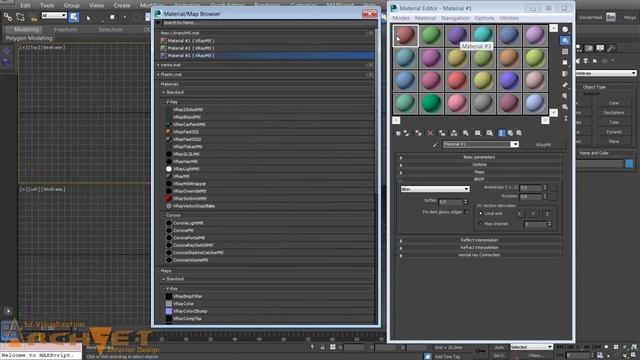The width and height of the screenshot is (640, 360).
Task: Collapse Corona materials group
Action: (267, 215)
